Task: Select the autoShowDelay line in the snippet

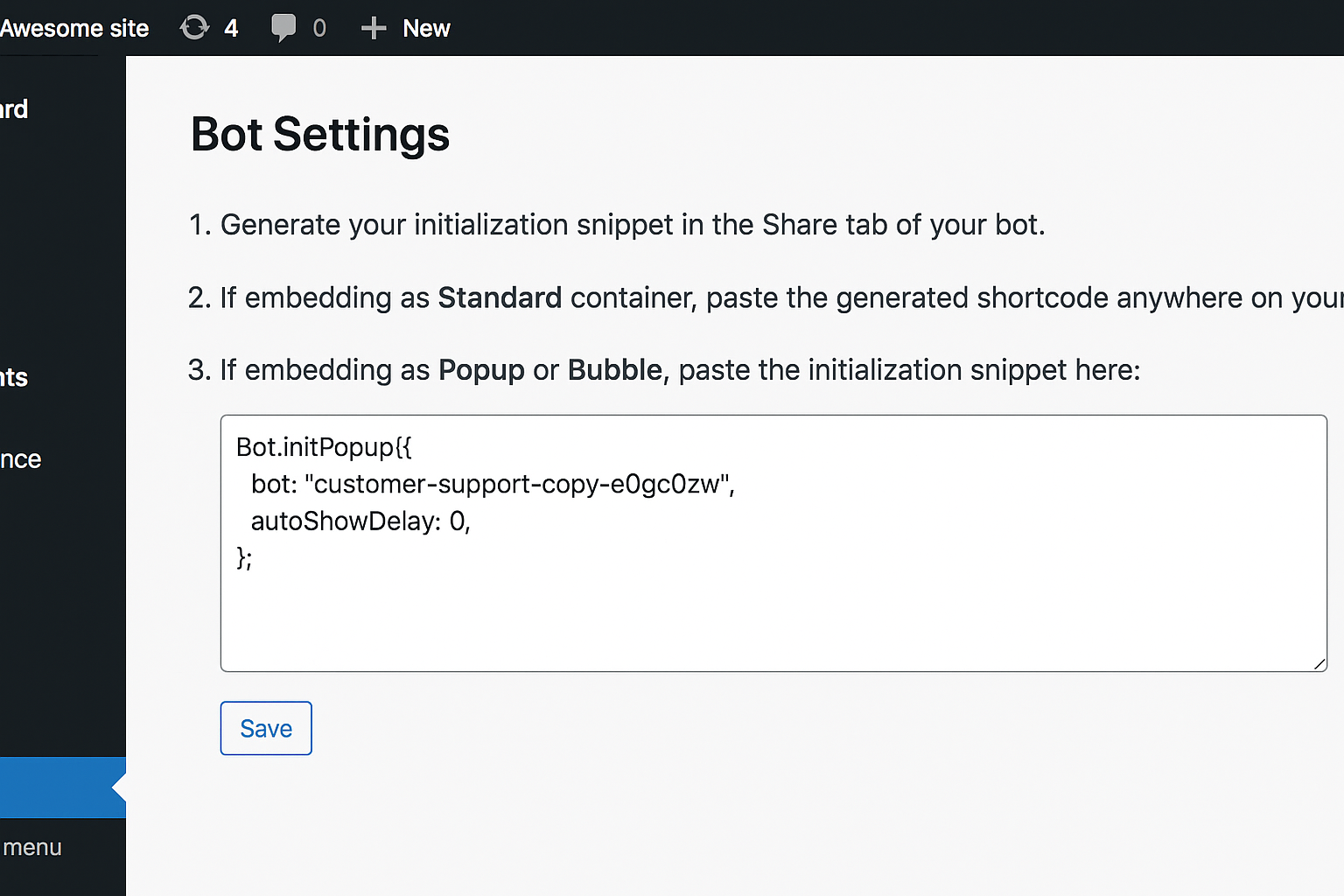Action: 360,521
